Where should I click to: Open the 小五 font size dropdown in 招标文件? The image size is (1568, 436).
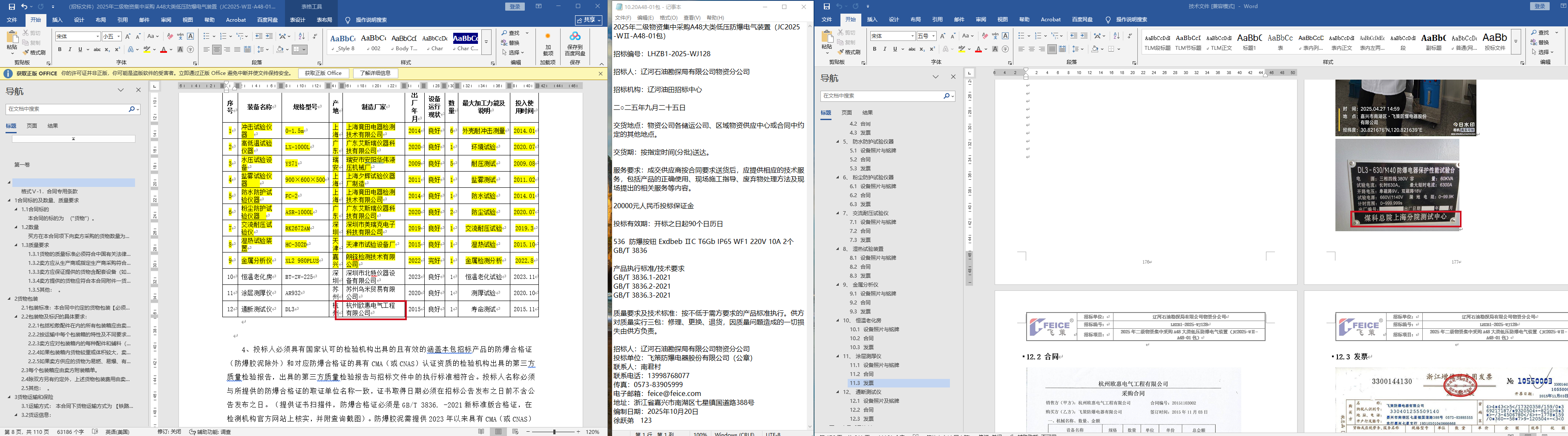click(119, 37)
